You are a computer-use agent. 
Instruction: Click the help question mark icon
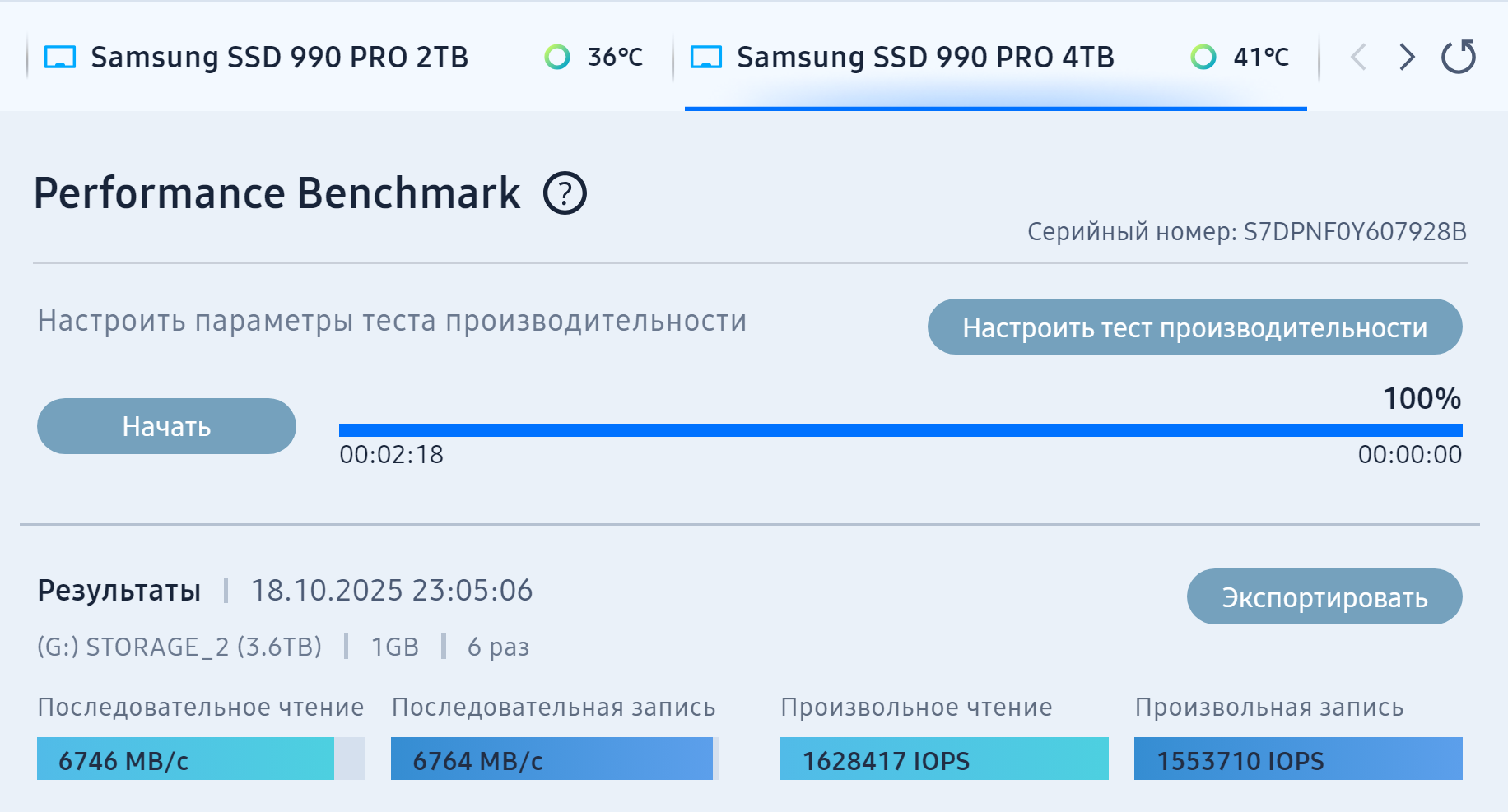click(x=565, y=193)
